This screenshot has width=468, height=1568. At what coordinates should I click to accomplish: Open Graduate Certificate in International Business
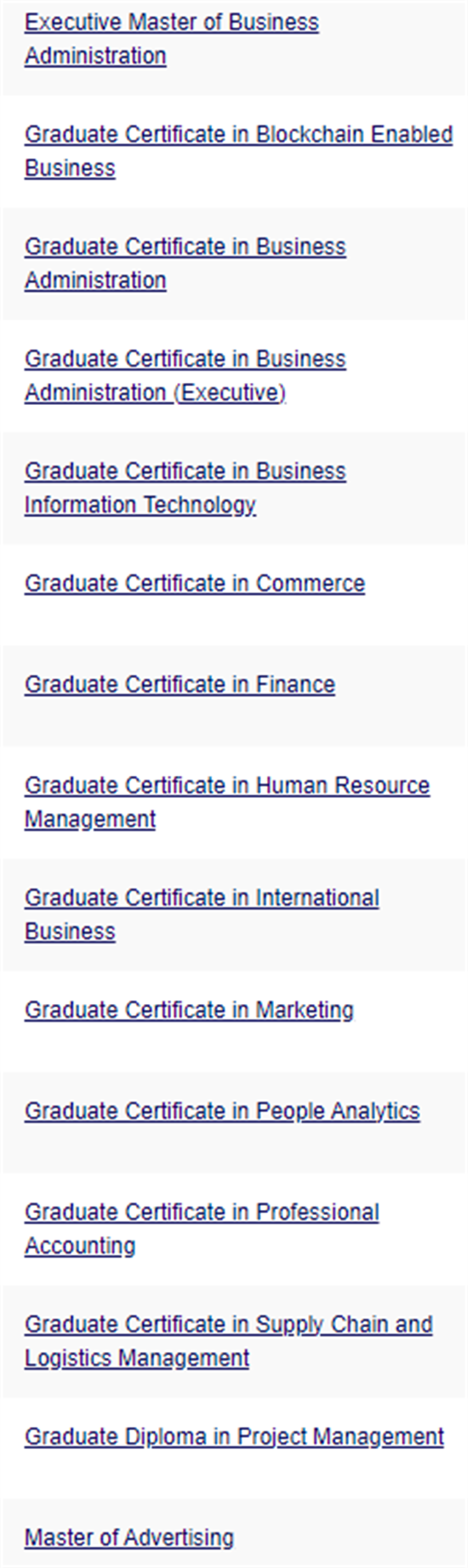coord(202,915)
